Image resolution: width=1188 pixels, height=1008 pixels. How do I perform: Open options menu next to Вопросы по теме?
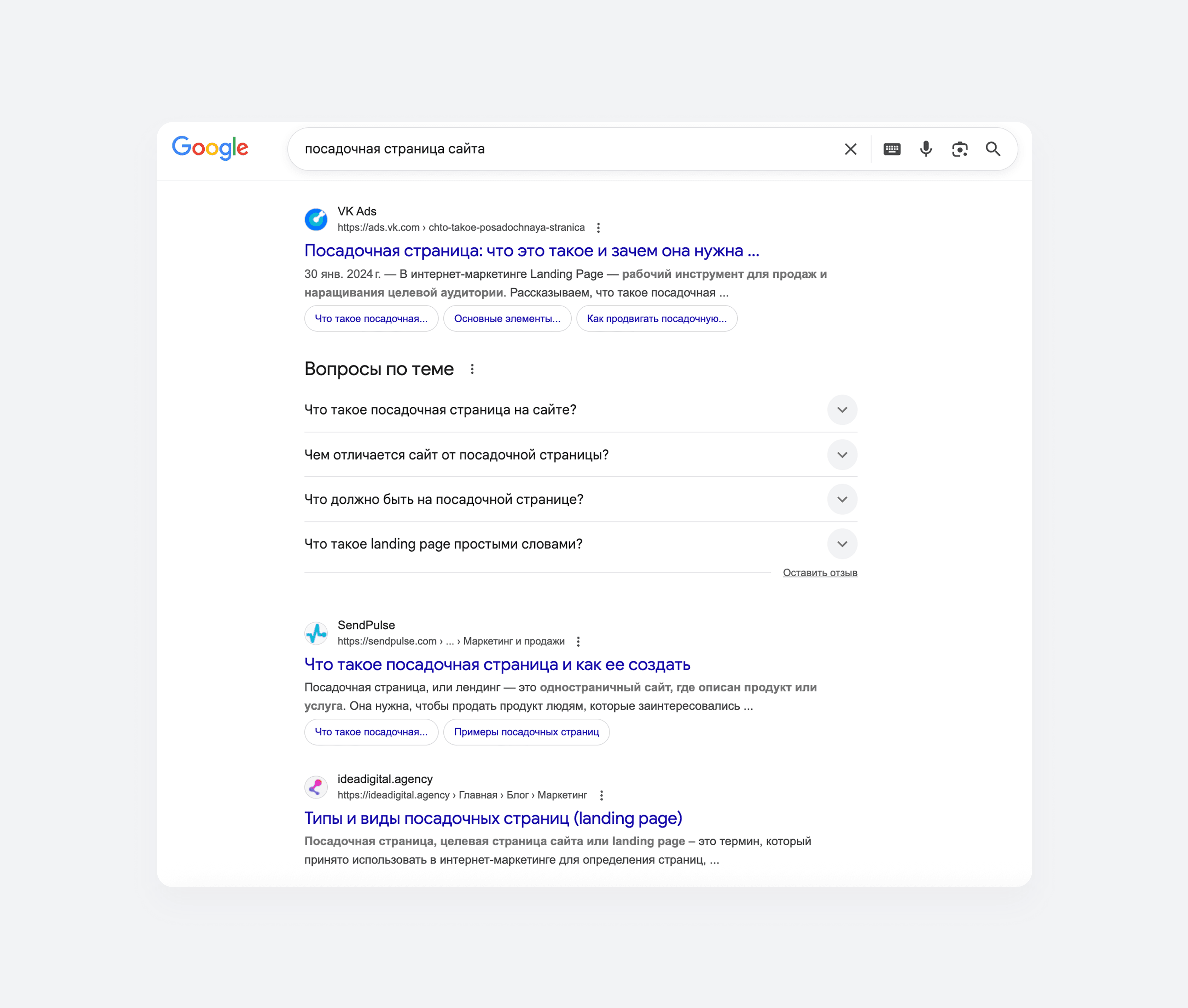click(x=472, y=369)
